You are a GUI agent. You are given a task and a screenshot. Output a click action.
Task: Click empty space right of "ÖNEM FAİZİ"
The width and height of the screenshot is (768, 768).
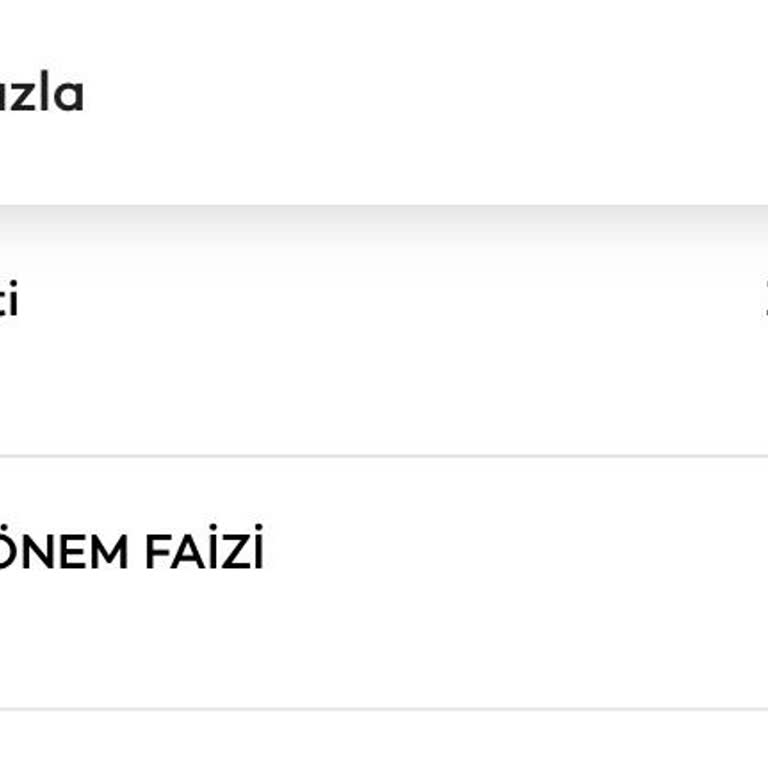coord(500,553)
